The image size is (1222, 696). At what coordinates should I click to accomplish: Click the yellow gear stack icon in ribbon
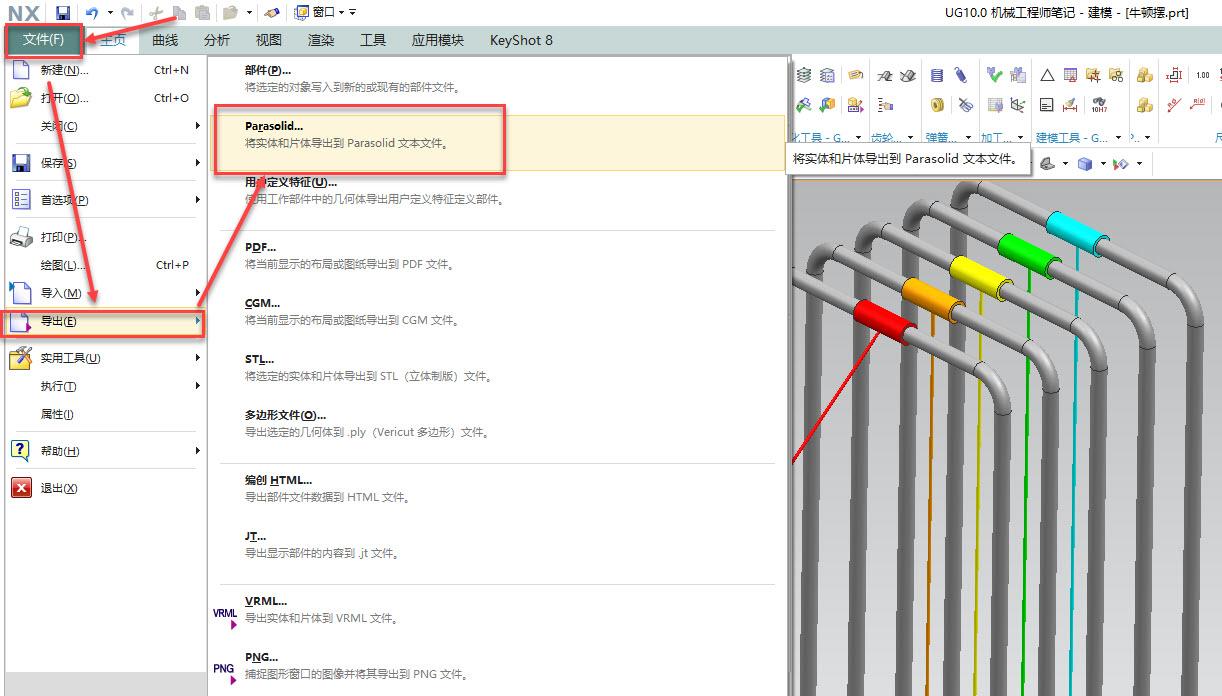tap(1146, 75)
